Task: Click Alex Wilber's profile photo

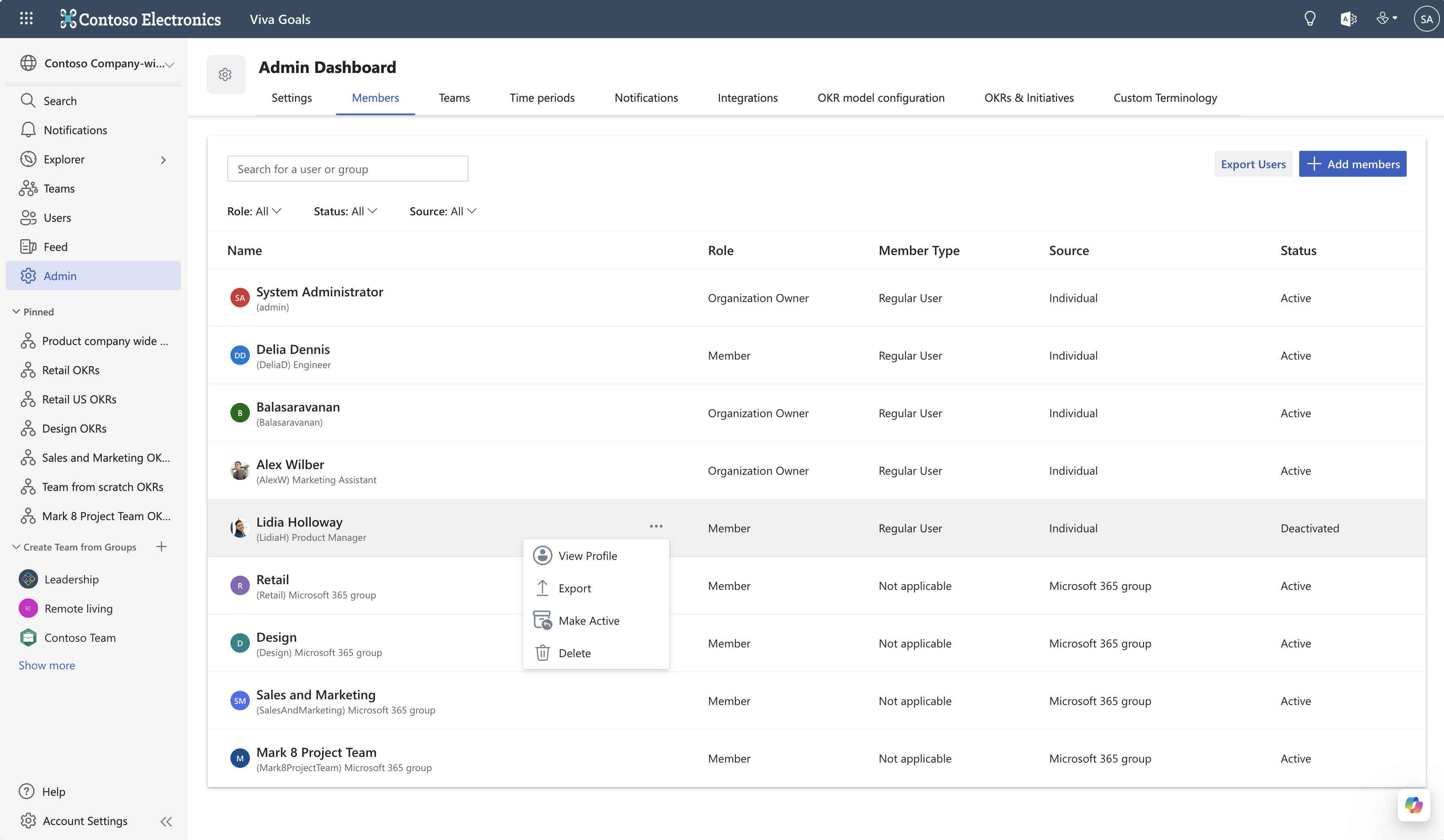Action: pyautogui.click(x=240, y=471)
